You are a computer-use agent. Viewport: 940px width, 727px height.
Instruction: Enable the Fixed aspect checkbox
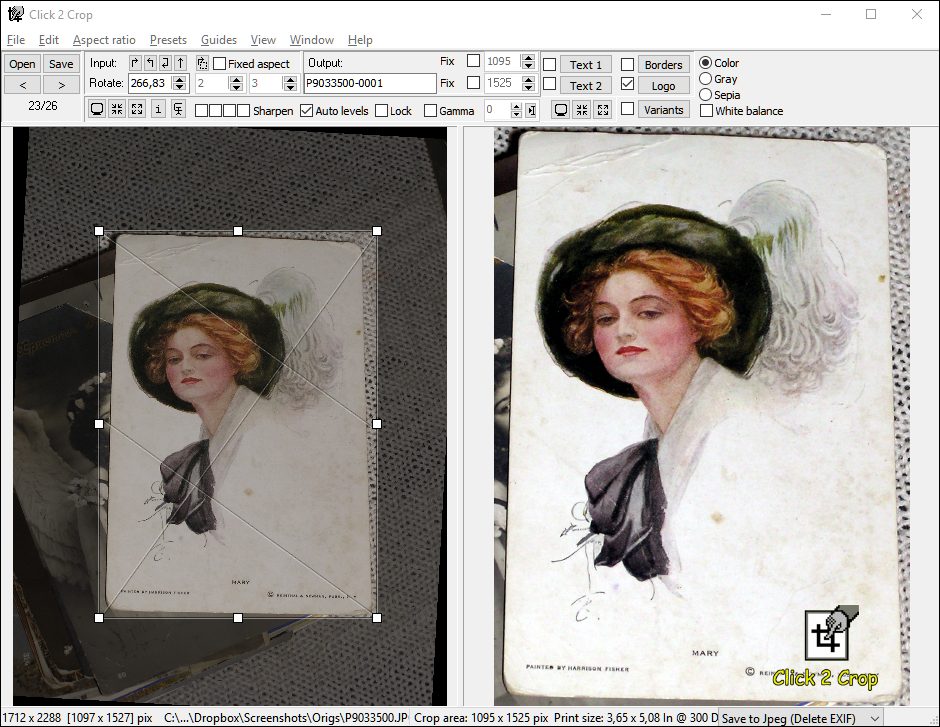click(219, 63)
